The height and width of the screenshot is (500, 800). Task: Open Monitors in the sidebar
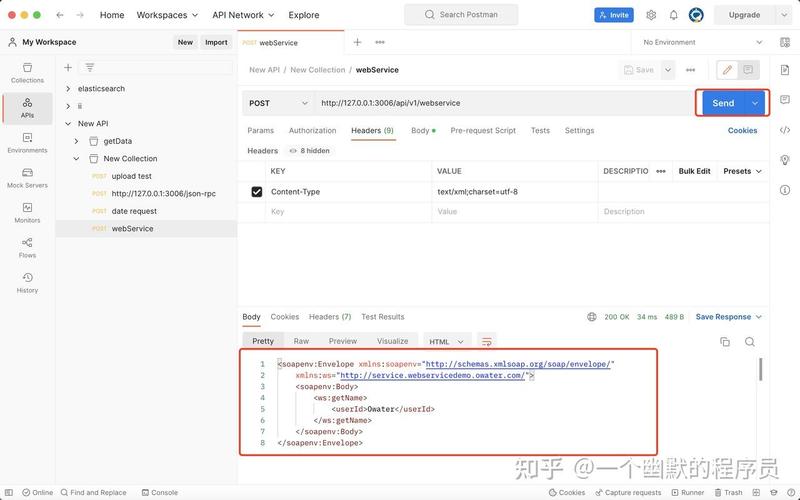[x=28, y=213]
